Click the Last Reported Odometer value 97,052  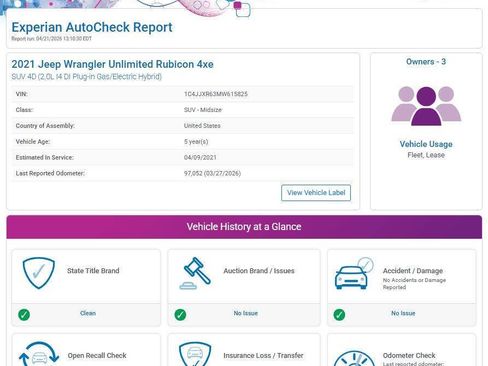212,173
